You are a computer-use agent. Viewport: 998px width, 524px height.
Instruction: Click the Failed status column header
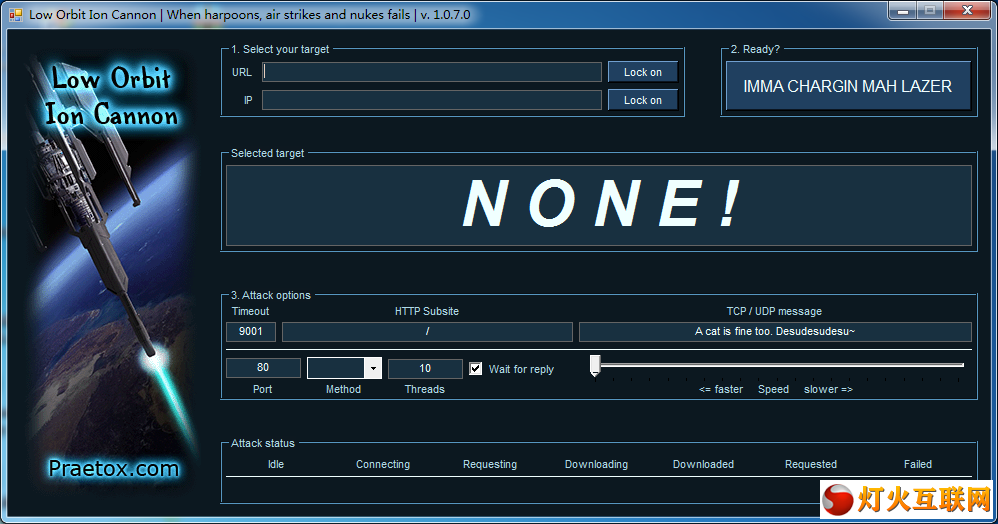918,464
